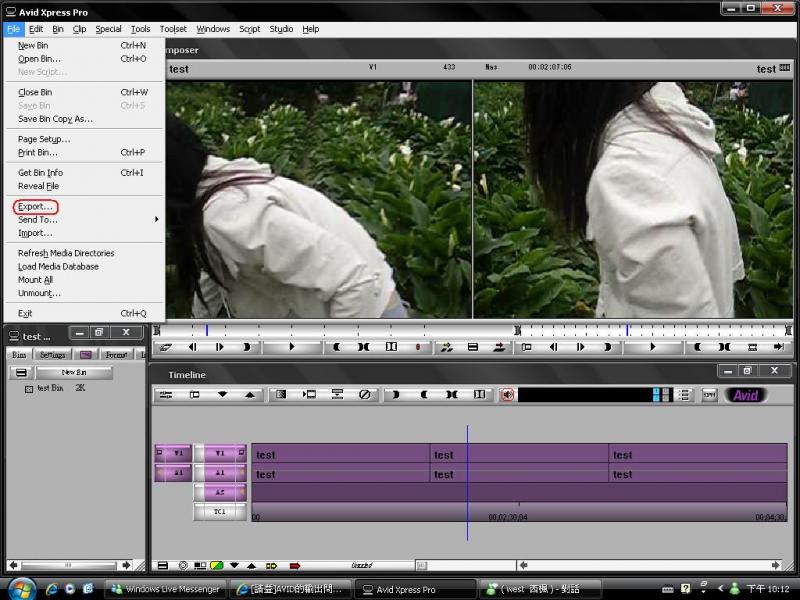
Task: Open the bin Fast Menu icon beside New Bin
Action: (x=19, y=373)
